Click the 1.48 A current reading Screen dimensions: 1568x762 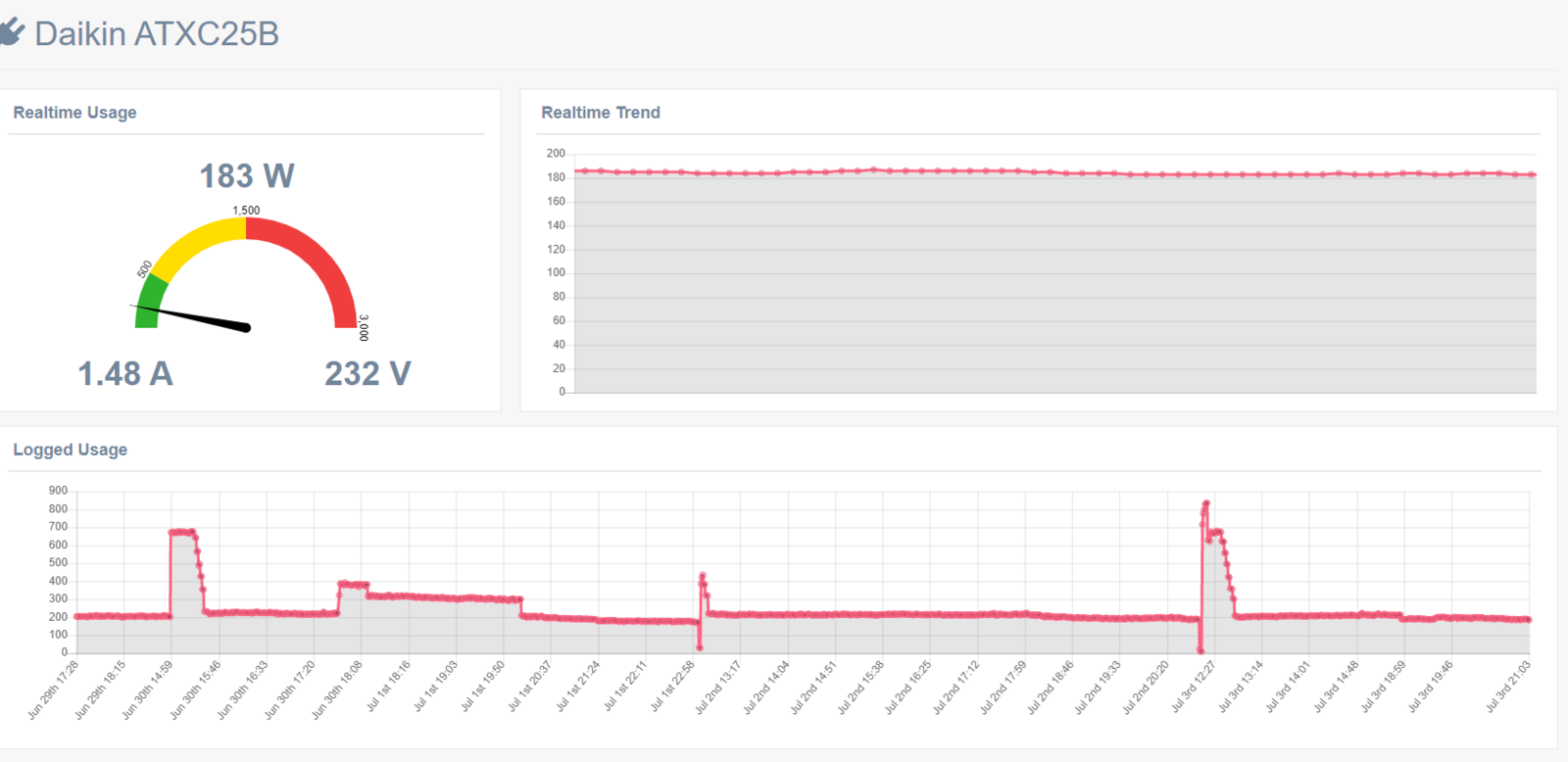click(x=125, y=374)
